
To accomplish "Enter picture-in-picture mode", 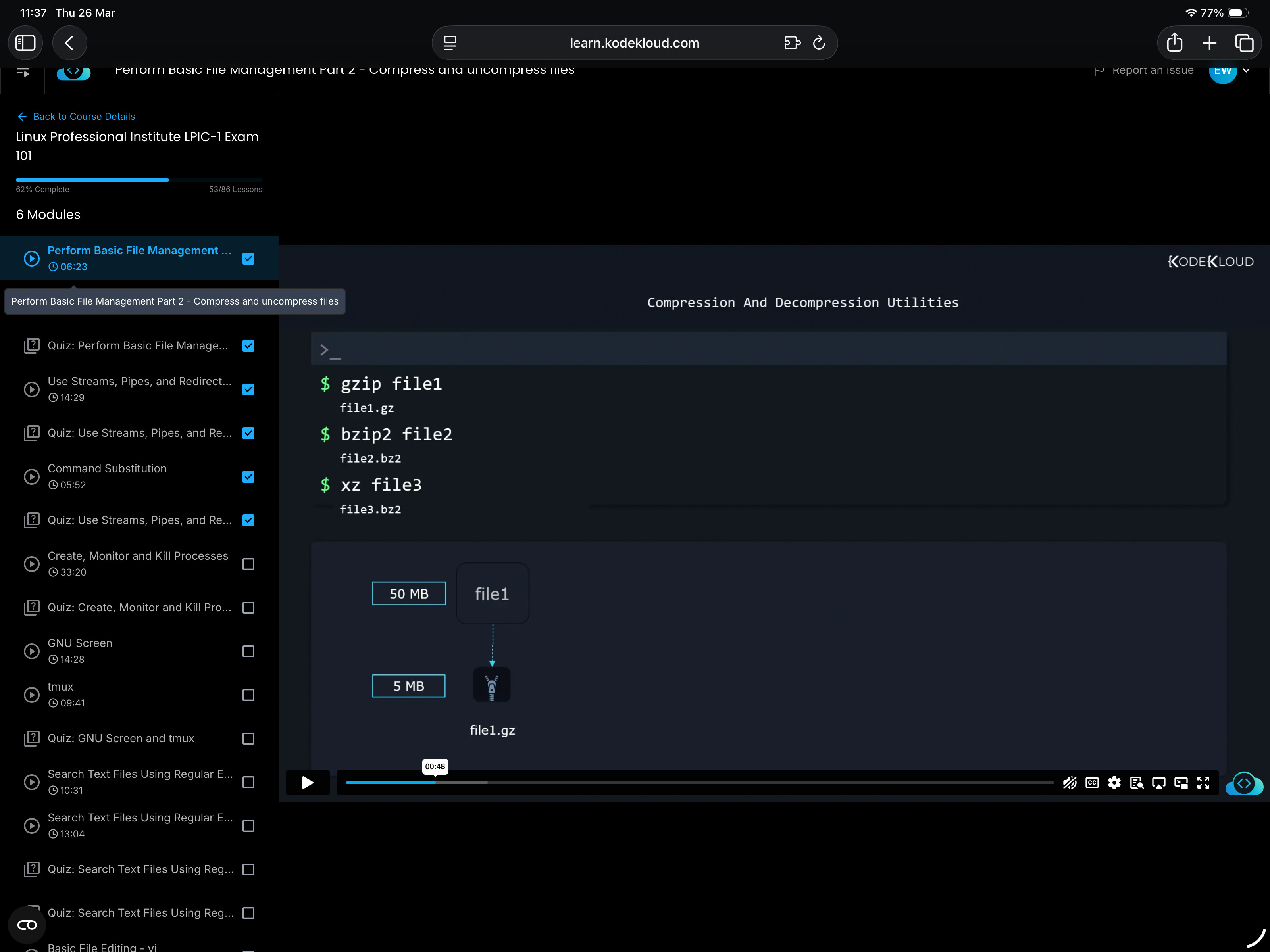I will 1181,783.
